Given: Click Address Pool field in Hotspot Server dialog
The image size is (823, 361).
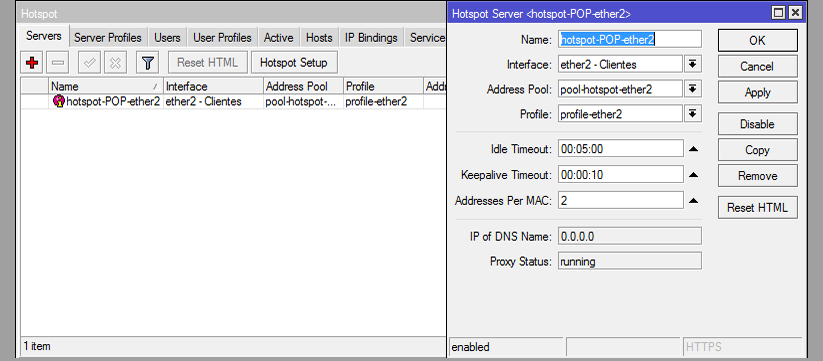Looking at the screenshot, I should (620, 89).
